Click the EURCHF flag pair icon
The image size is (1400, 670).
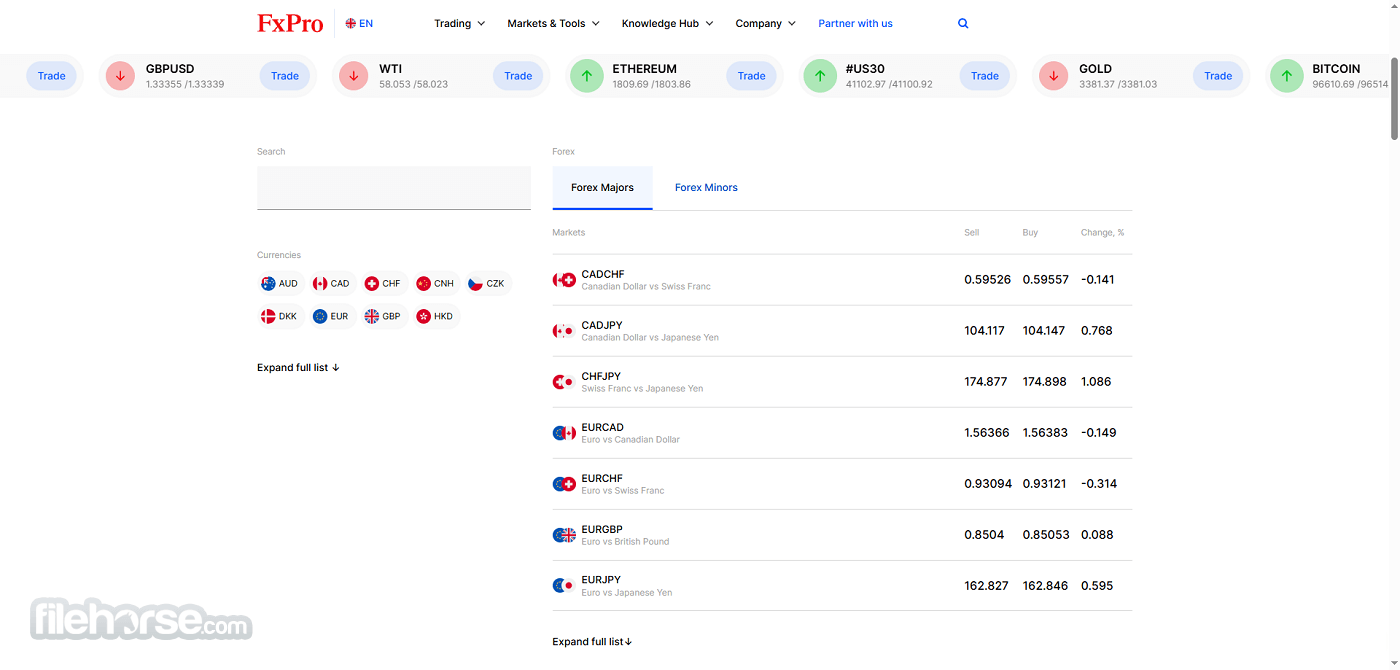click(564, 484)
